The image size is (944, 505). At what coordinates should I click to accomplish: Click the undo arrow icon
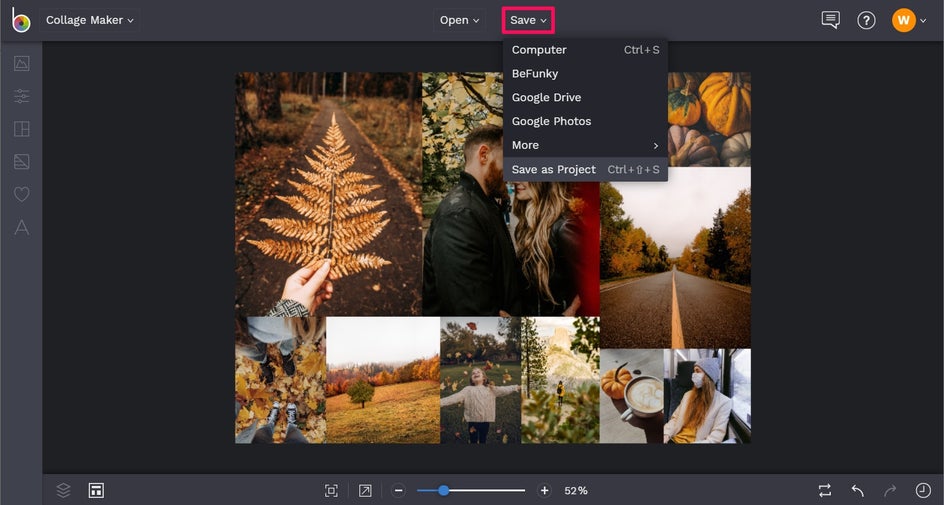pos(857,491)
